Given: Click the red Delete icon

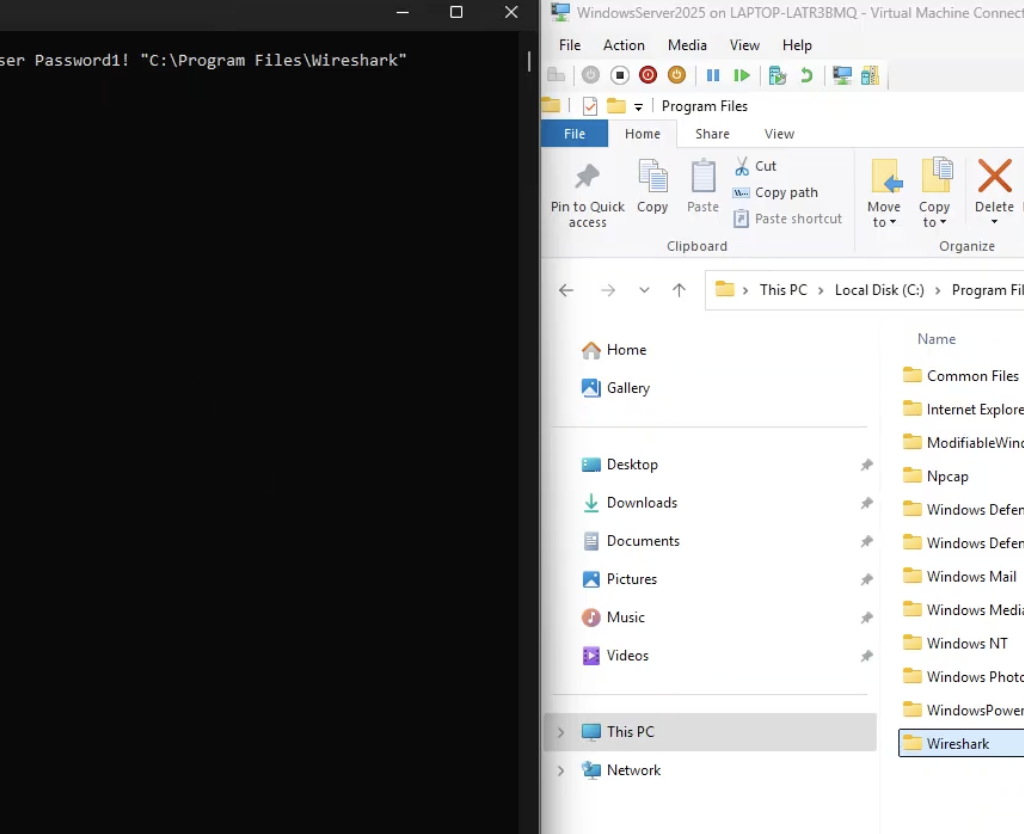Looking at the screenshot, I should pos(994,177).
